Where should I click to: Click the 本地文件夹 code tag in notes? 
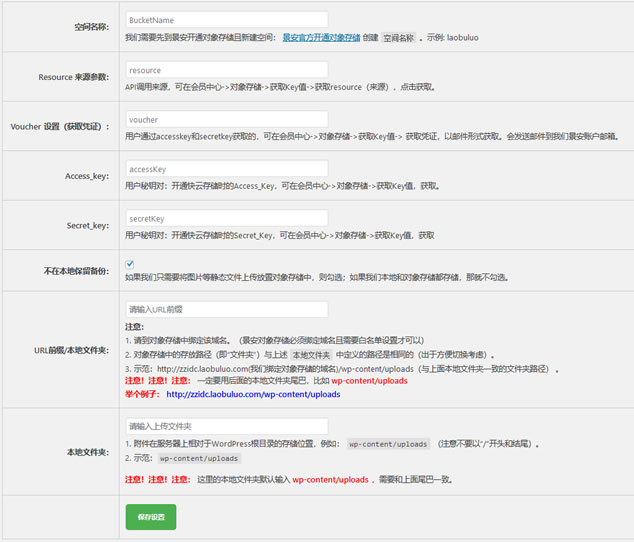point(311,354)
